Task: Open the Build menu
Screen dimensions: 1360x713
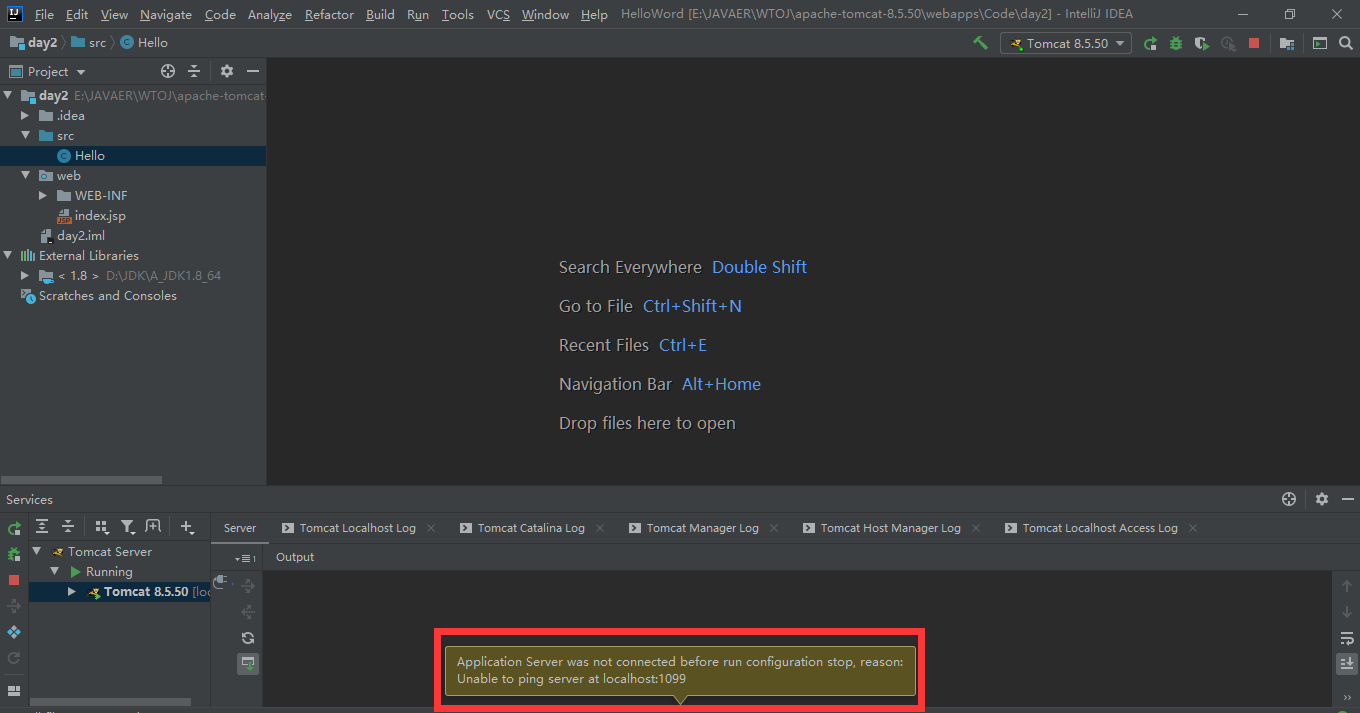Action: pos(380,15)
